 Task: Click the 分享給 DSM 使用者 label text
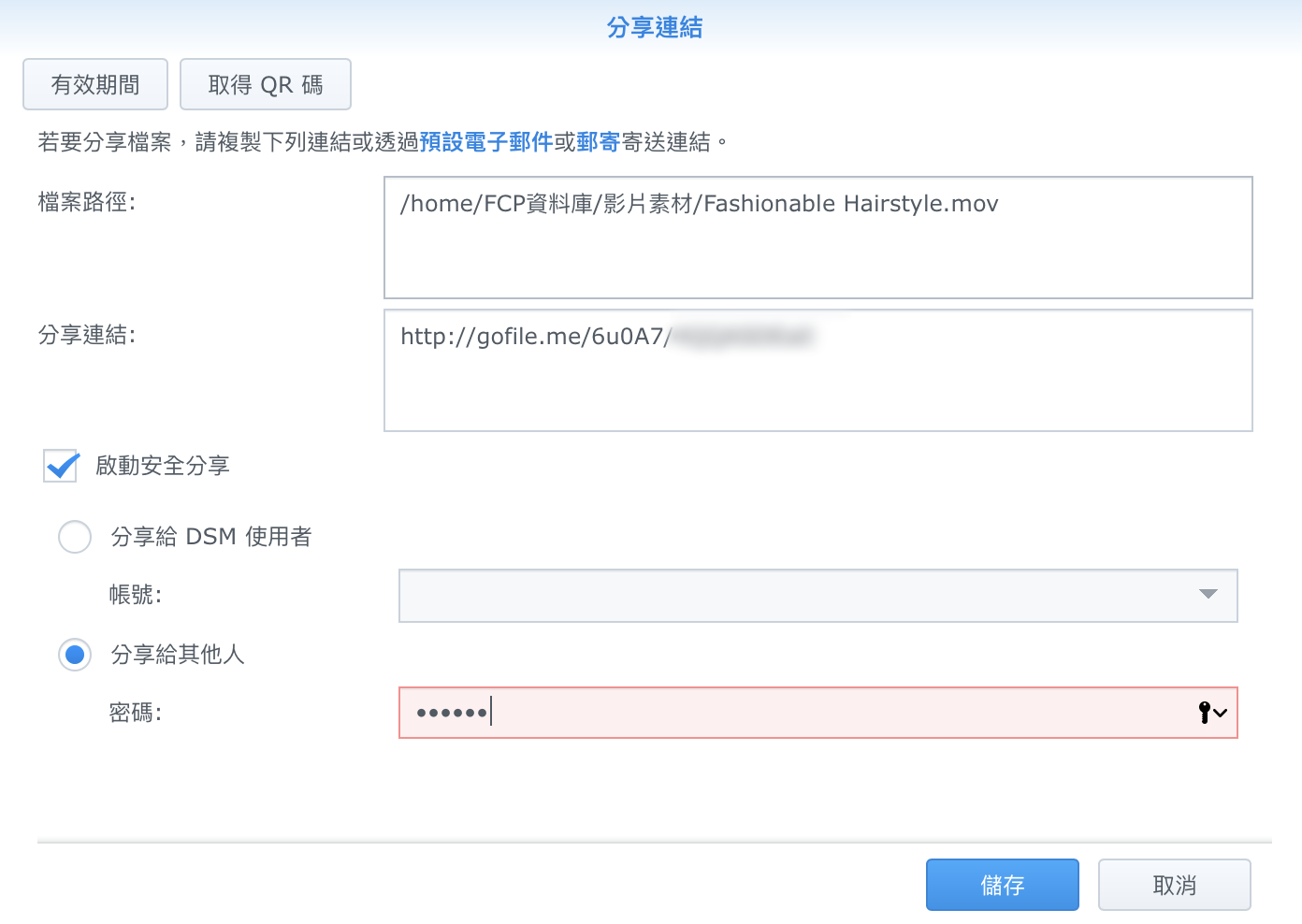coord(211,537)
